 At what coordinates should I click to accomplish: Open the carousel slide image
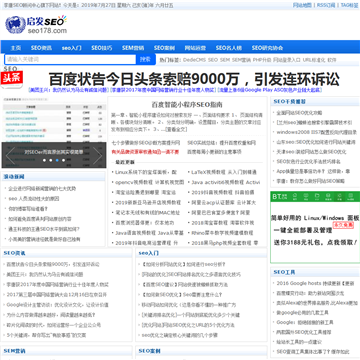54,132
